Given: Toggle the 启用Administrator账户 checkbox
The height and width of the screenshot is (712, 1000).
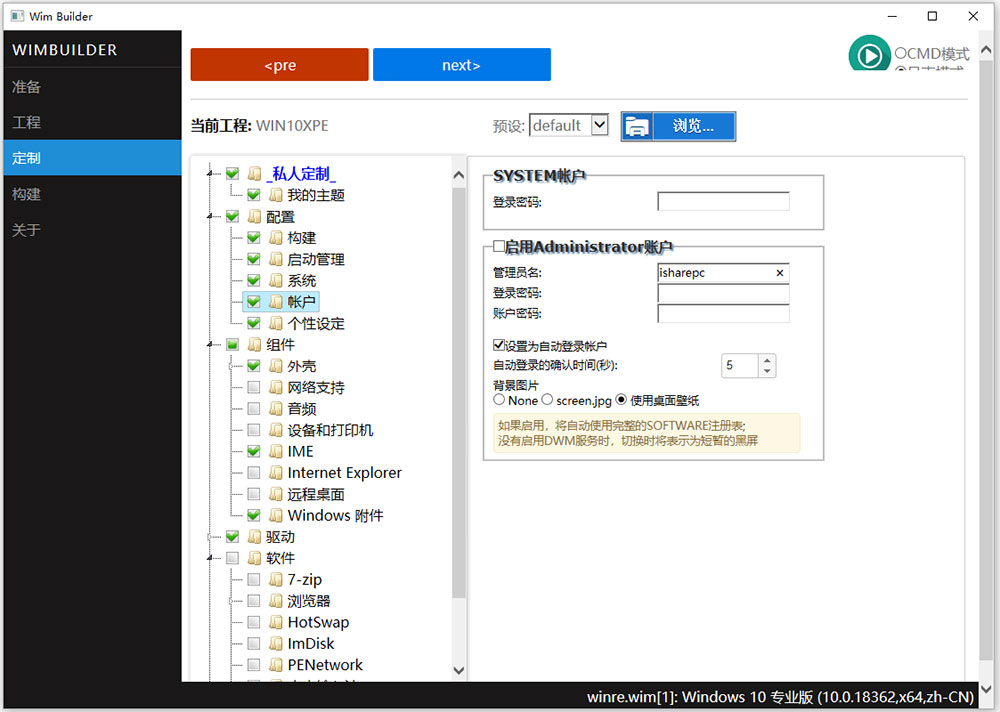Looking at the screenshot, I should point(499,246).
